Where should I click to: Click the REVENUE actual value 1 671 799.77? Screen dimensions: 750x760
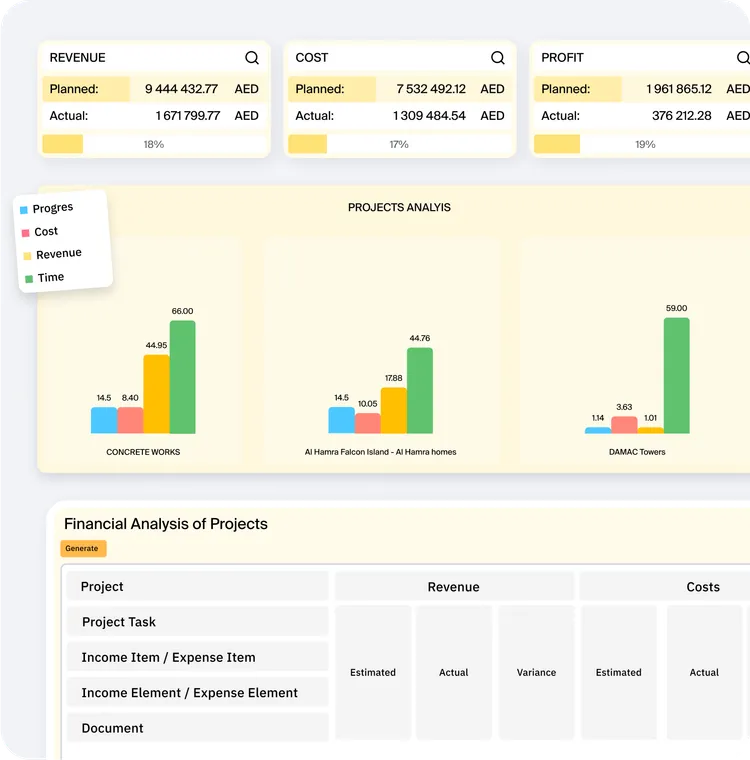tap(188, 116)
